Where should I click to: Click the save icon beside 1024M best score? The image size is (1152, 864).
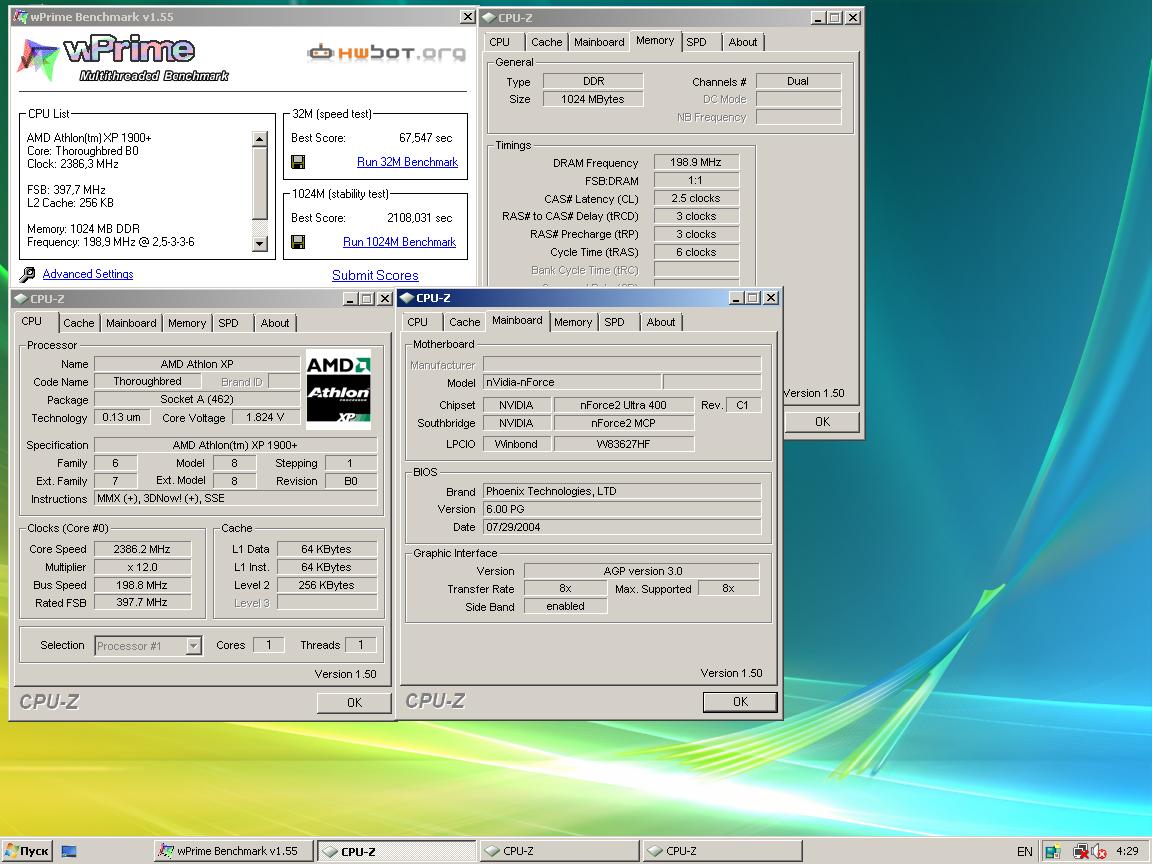(298, 242)
